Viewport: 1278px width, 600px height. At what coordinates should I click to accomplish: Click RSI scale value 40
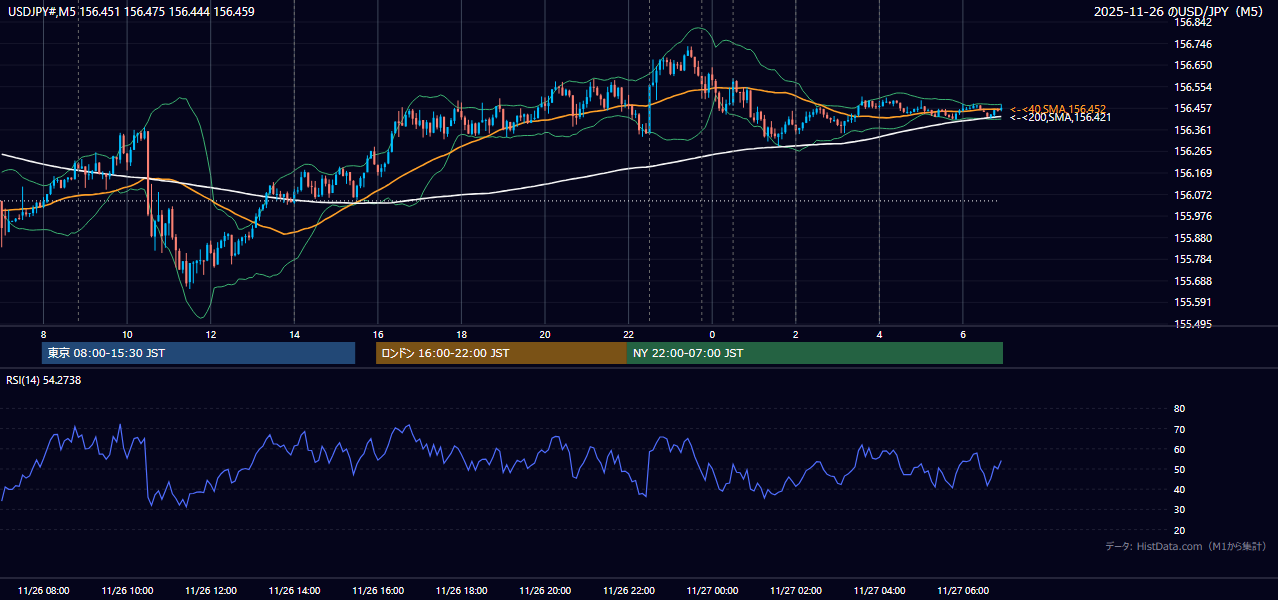click(1180, 489)
